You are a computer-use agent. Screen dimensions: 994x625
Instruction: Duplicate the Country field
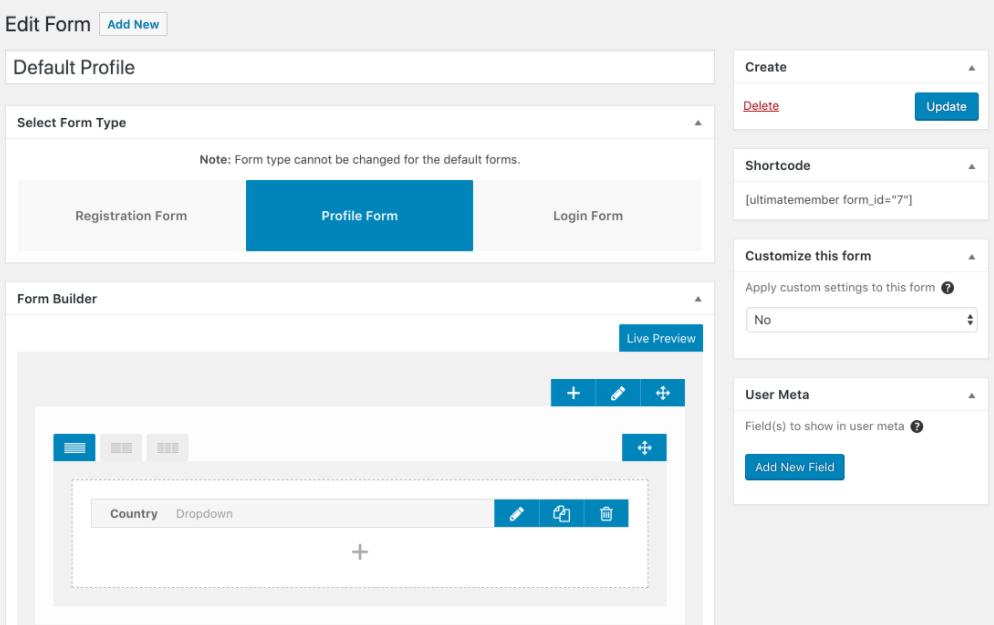point(562,513)
